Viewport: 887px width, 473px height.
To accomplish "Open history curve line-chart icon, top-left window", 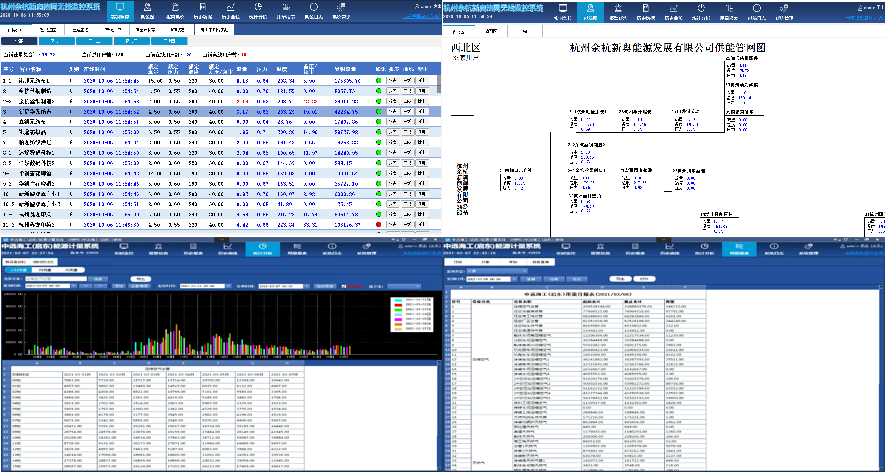I will coord(230,7).
